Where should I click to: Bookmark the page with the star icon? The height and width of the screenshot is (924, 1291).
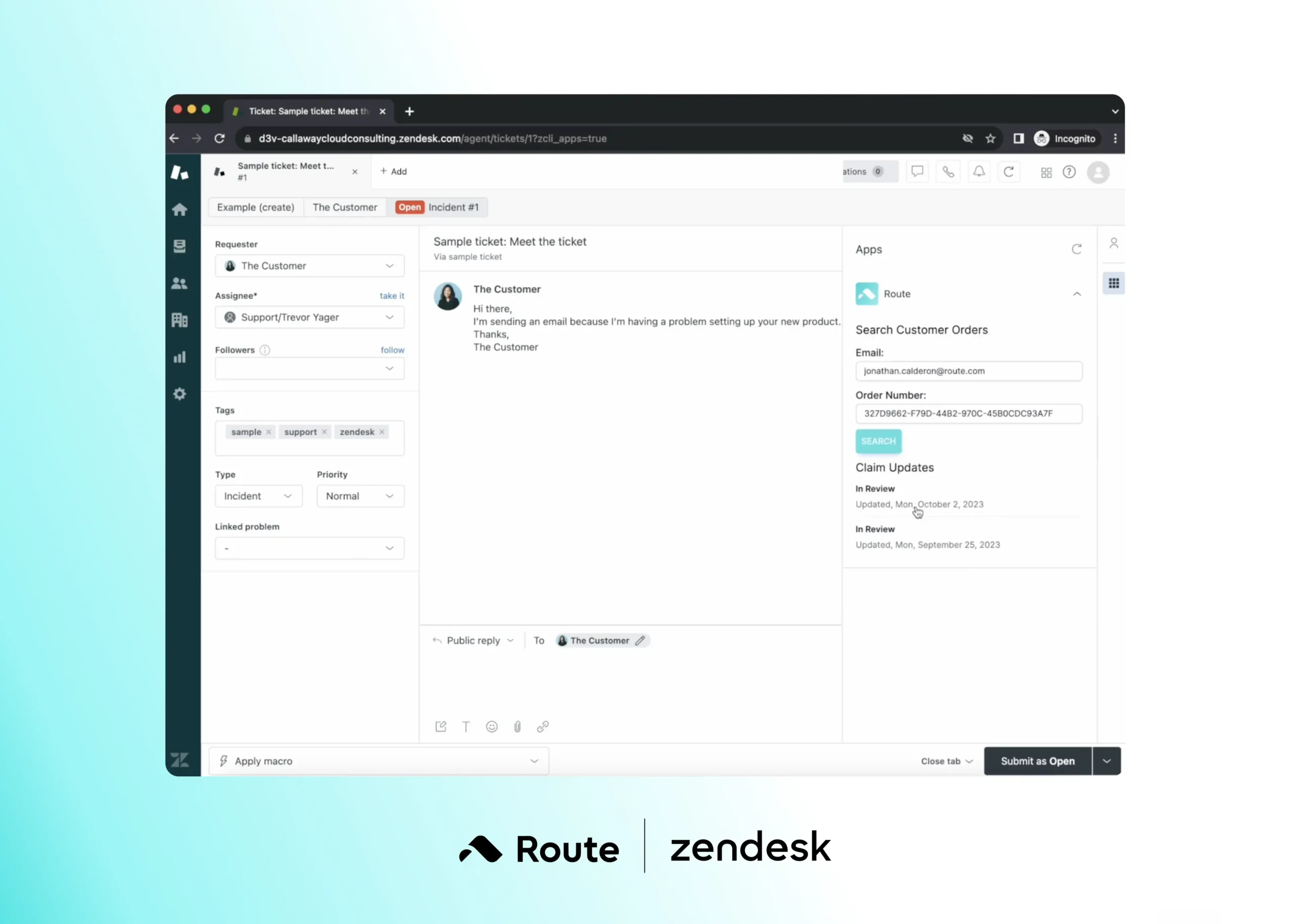click(990, 138)
